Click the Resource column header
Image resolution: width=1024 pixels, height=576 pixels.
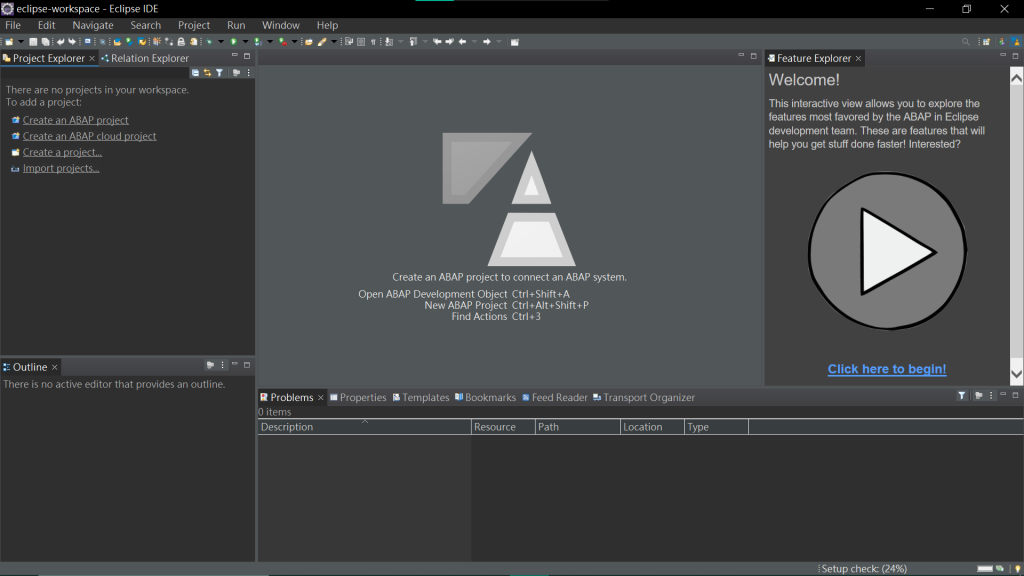click(x=503, y=426)
